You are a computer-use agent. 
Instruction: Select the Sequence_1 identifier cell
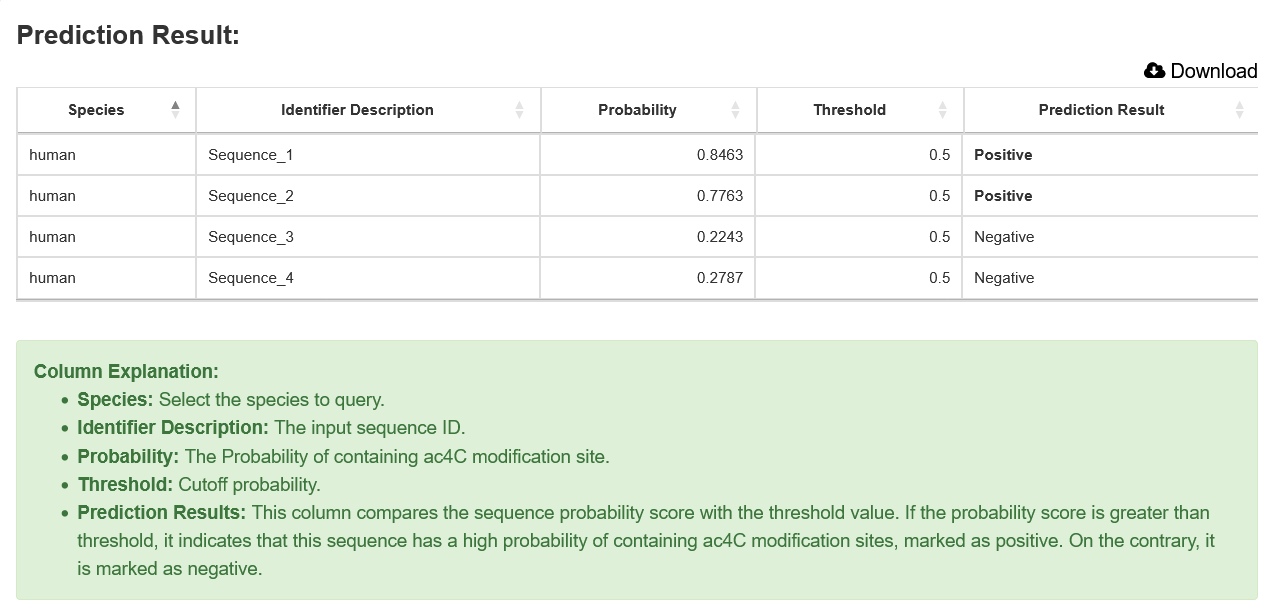pos(251,155)
